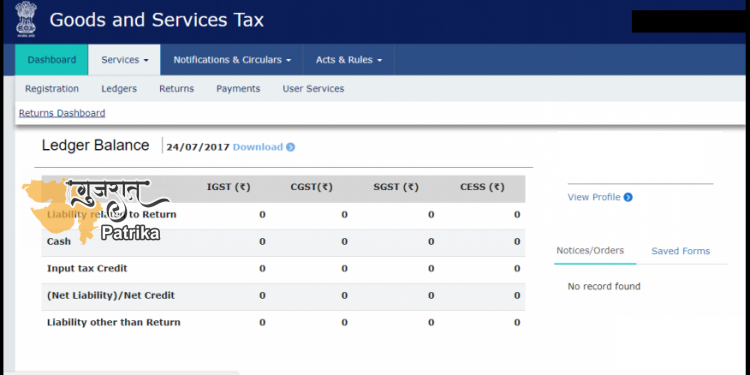Click the SGST (₹) column header
The height and width of the screenshot is (375, 750).
pyautogui.click(x=396, y=188)
